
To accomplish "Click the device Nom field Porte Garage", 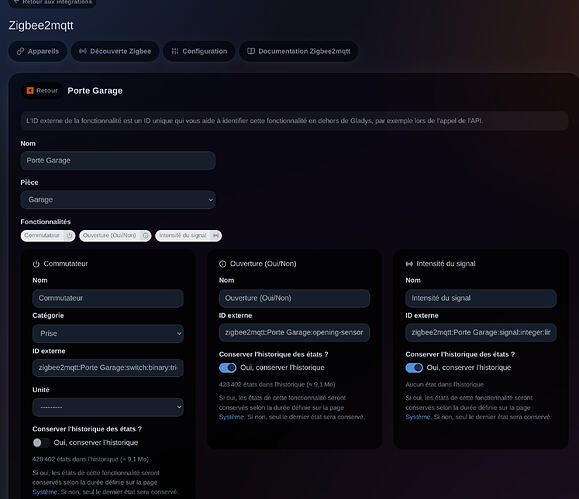I will (118, 160).
